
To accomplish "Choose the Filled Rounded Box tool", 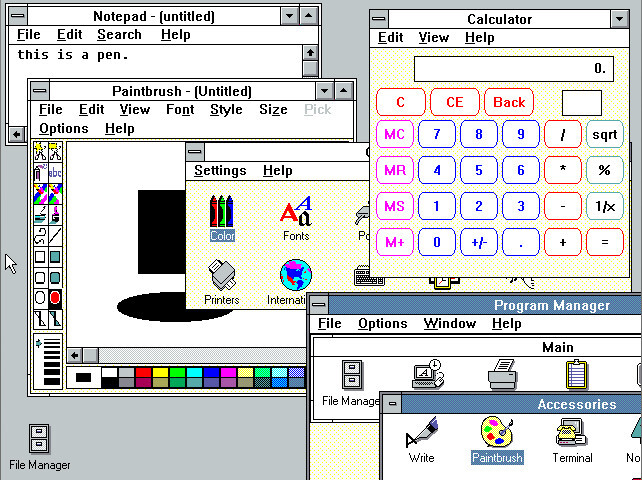I will [x=55, y=278].
